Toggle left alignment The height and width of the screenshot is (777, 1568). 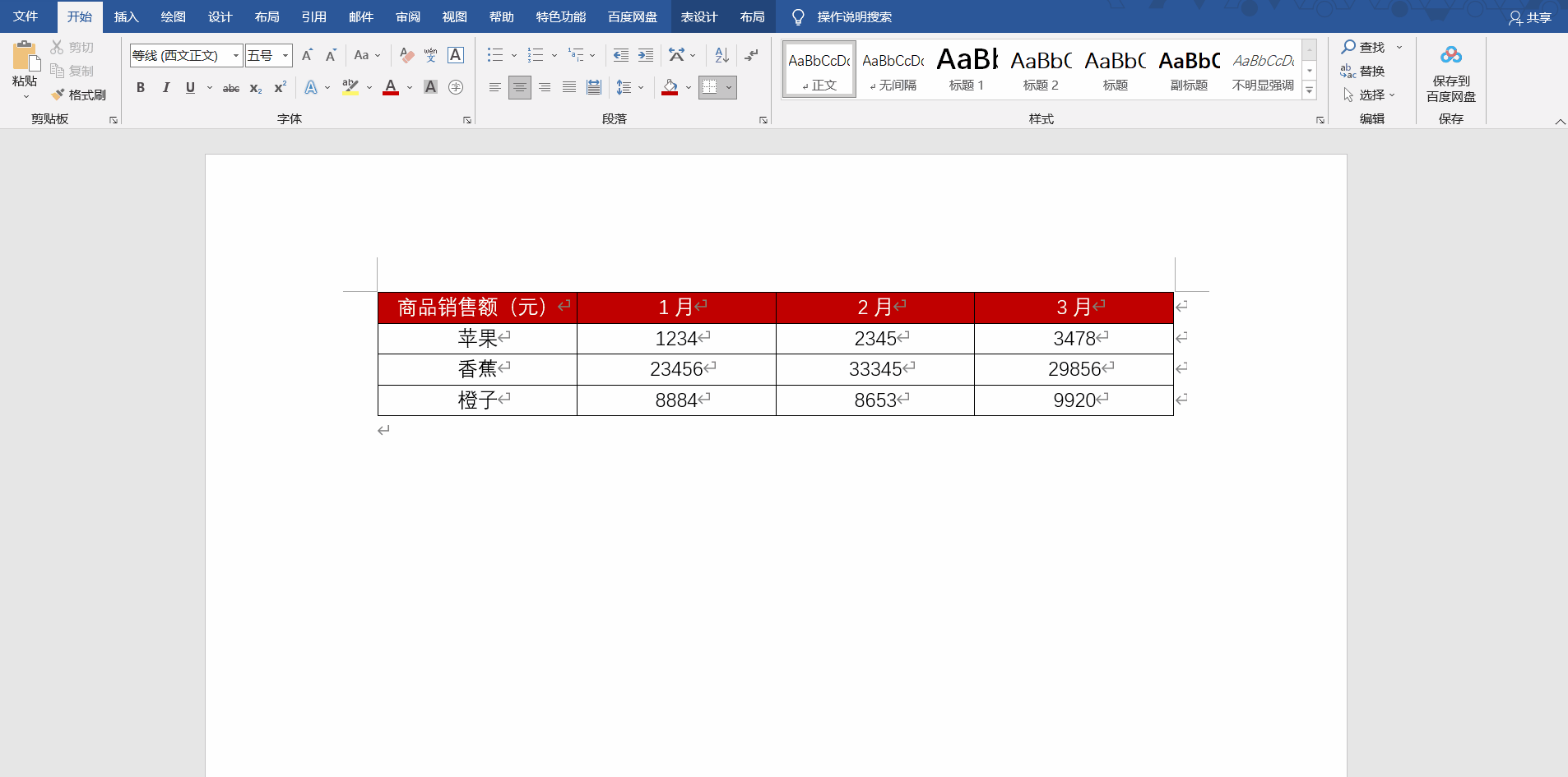[x=495, y=87]
